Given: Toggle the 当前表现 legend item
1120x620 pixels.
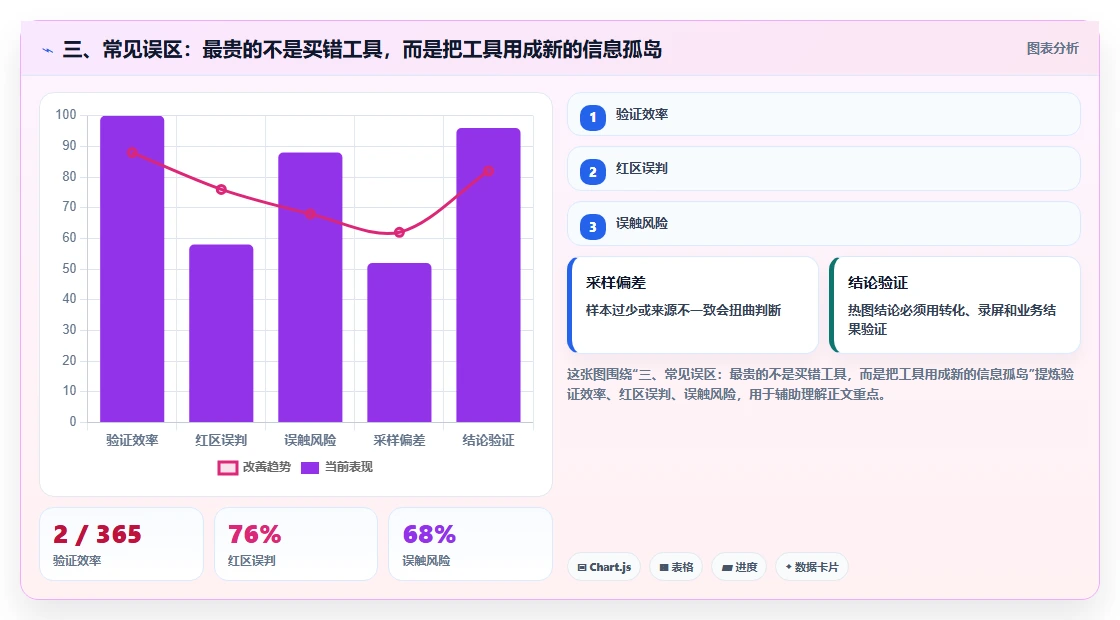Looking at the screenshot, I should 336,467.
